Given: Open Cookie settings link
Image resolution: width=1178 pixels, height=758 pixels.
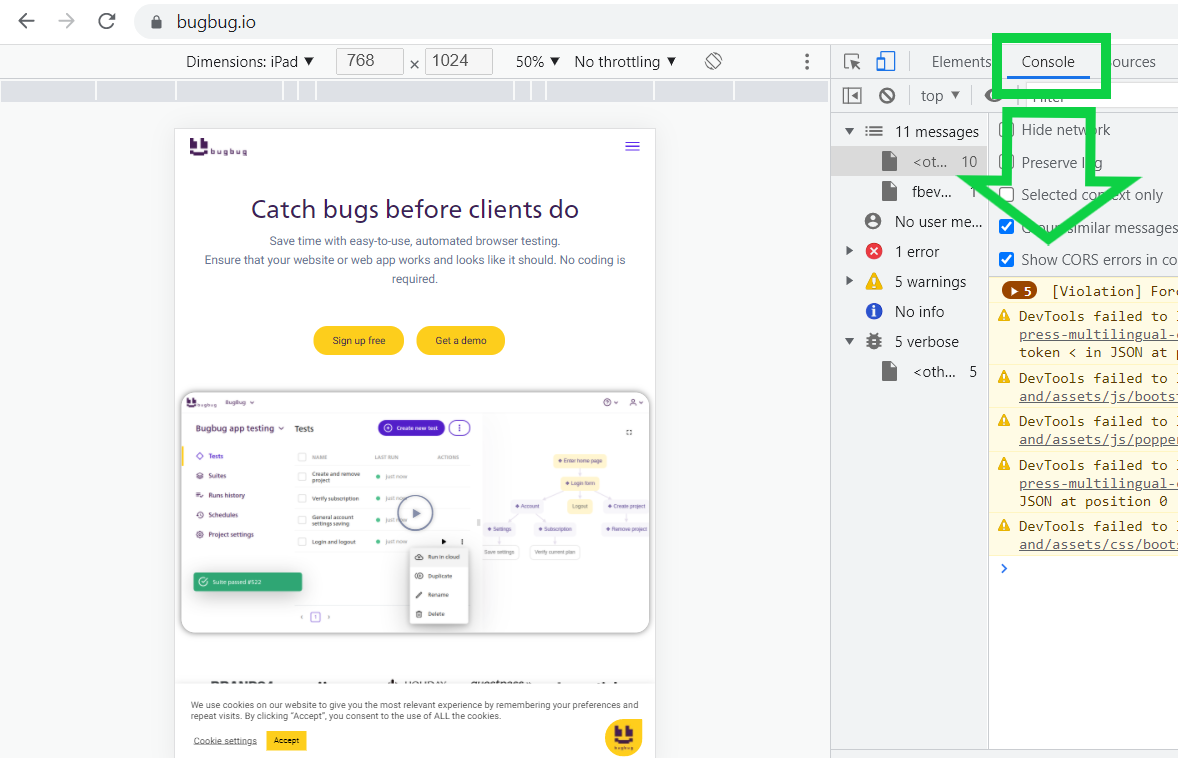Looking at the screenshot, I should [225, 741].
